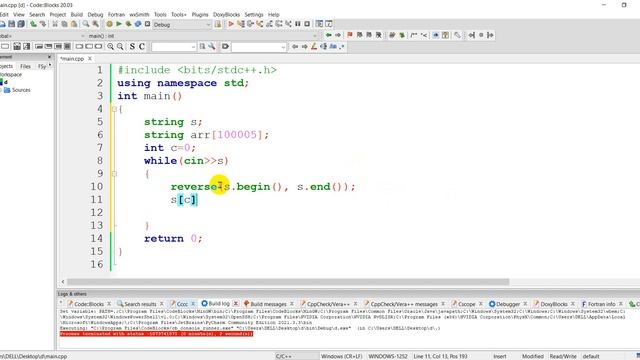Image resolution: width=640 pixels, height=360 pixels.
Task: Open the Debug build target dropdown
Action: click(x=182, y=24)
